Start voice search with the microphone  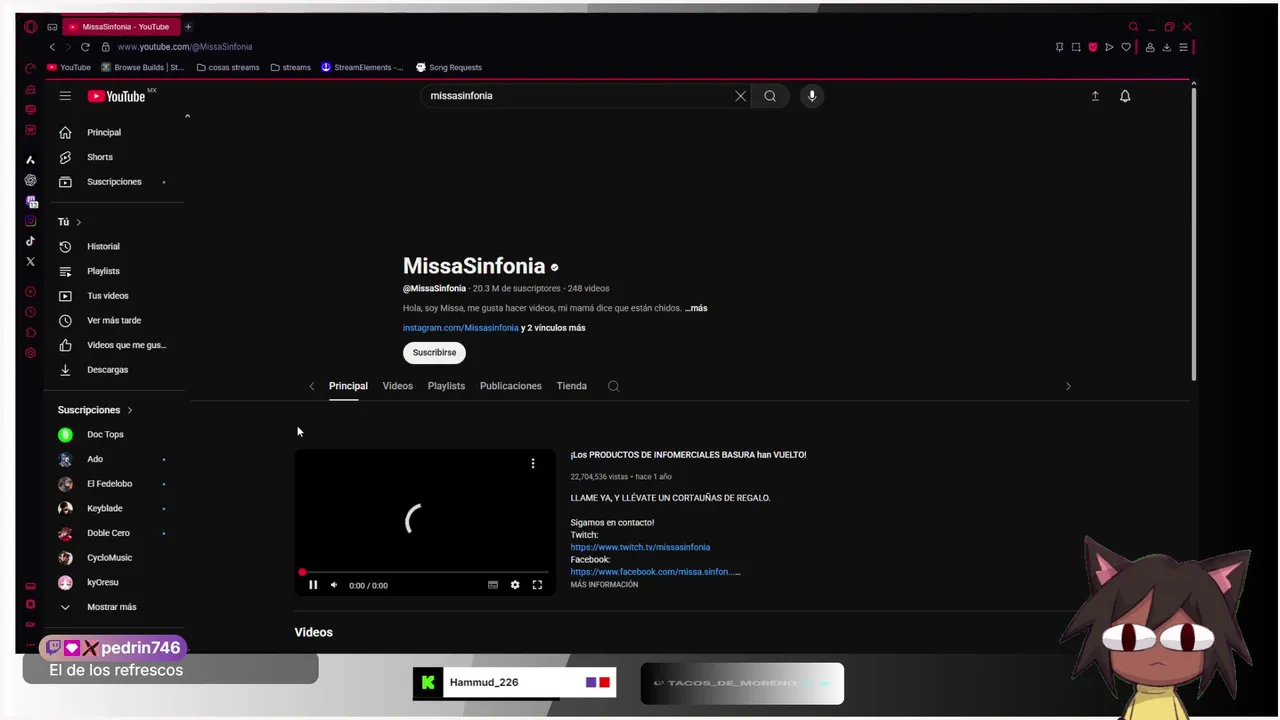812,96
